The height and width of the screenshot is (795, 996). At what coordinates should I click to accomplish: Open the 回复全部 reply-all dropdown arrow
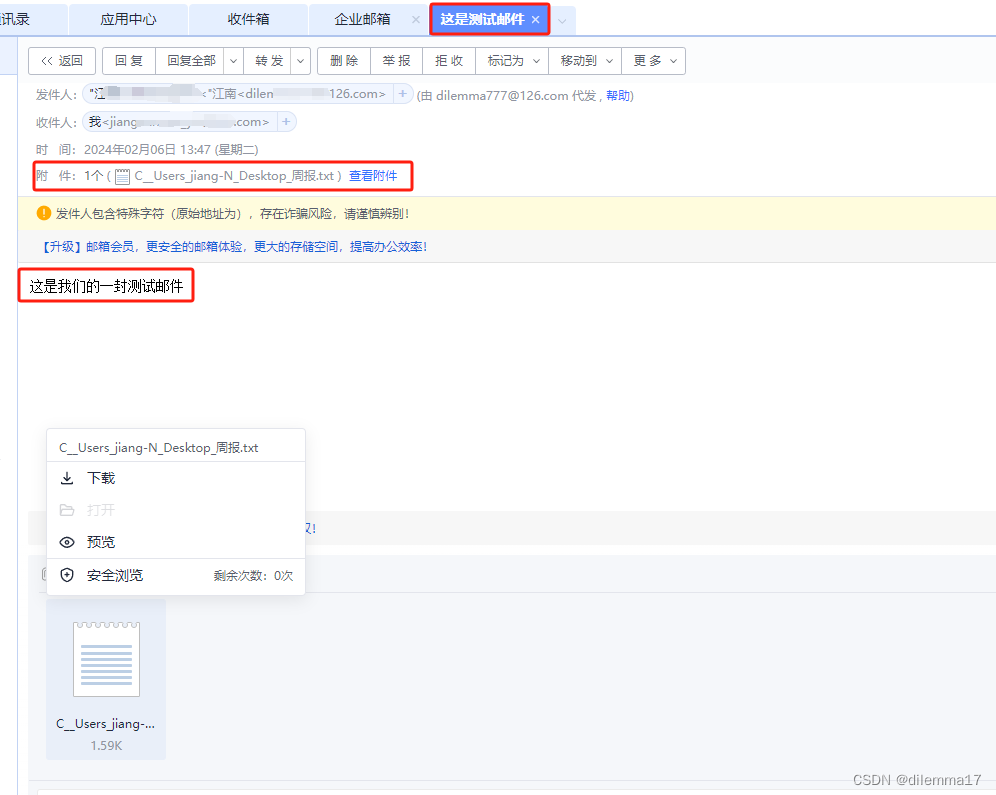pyautogui.click(x=232, y=61)
